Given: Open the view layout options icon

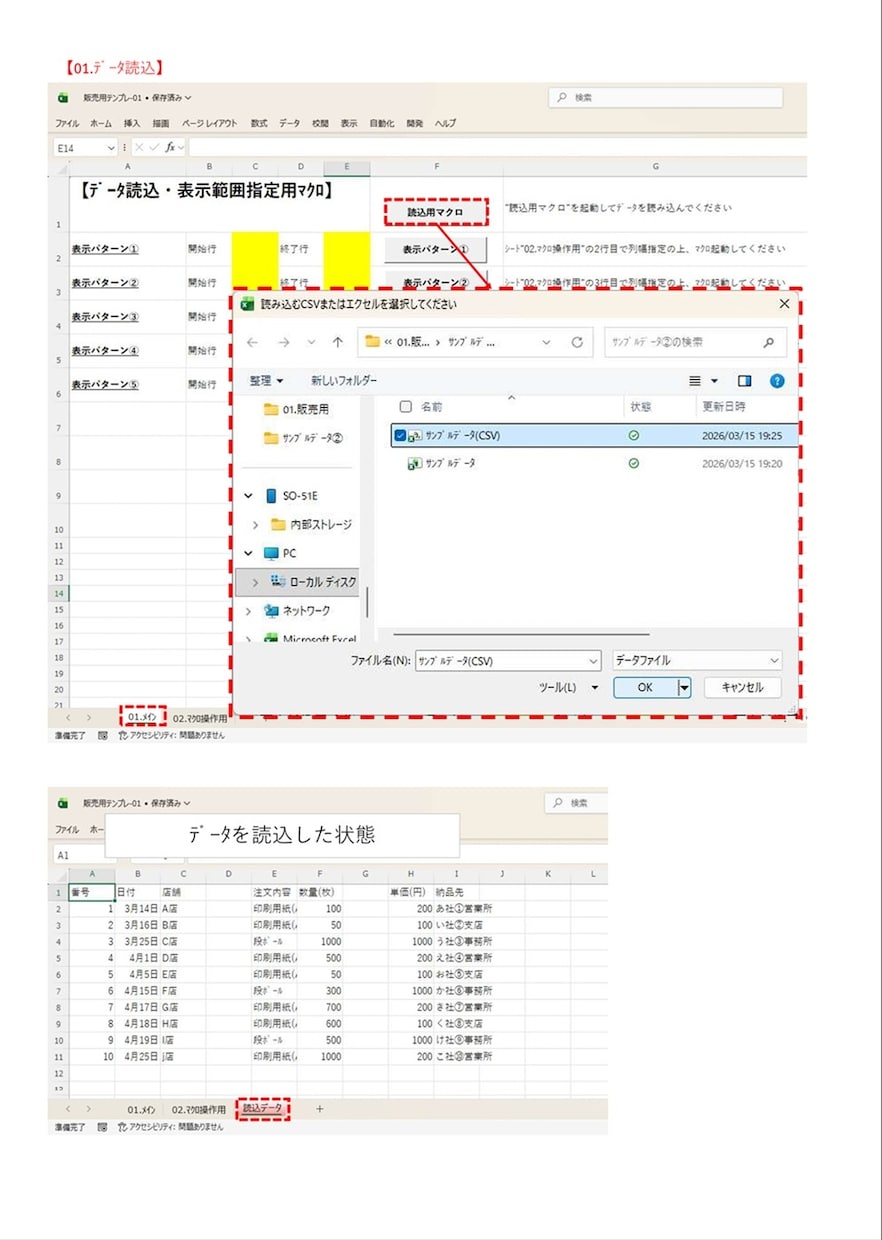Looking at the screenshot, I should (x=696, y=381).
